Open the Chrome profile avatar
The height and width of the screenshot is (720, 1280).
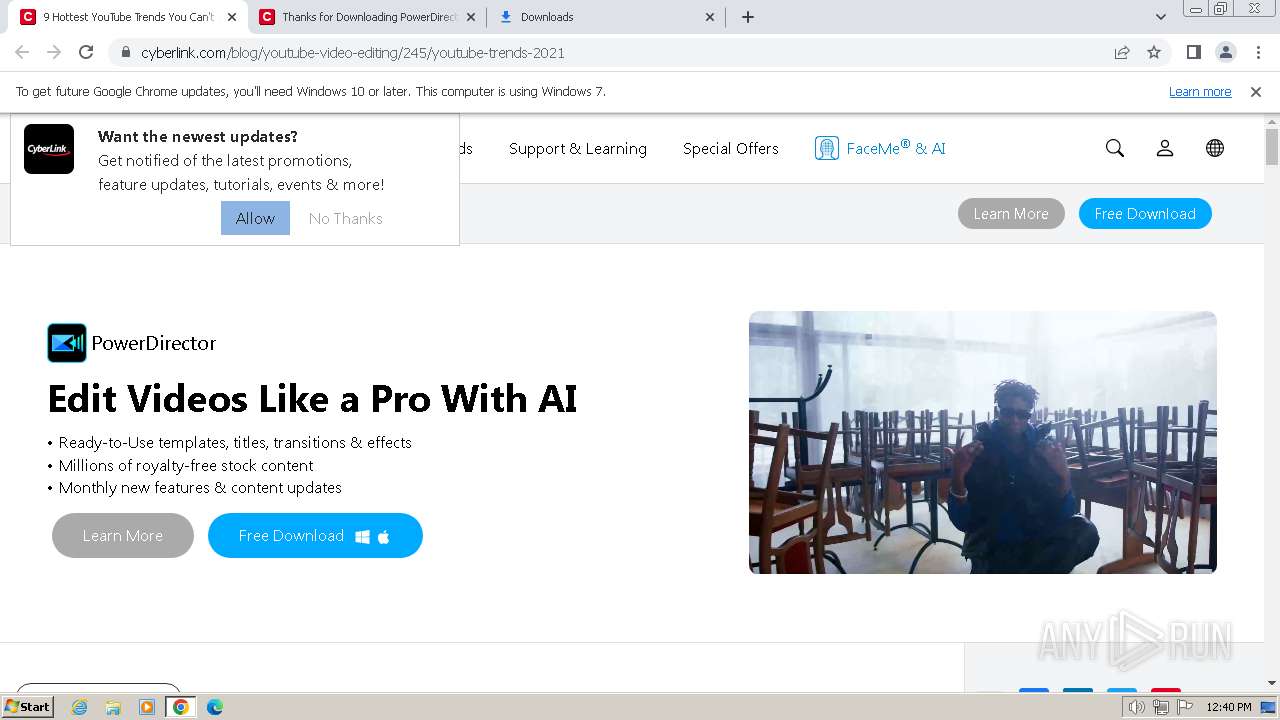point(1225,53)
